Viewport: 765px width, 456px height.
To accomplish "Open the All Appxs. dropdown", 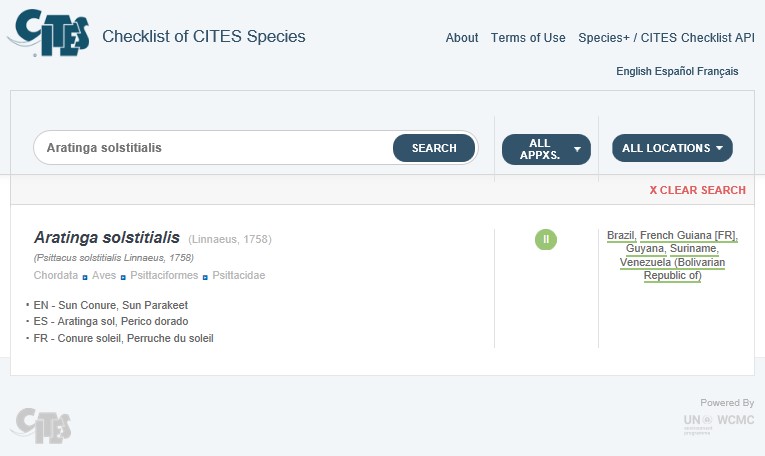I will [x=545, y=149].
